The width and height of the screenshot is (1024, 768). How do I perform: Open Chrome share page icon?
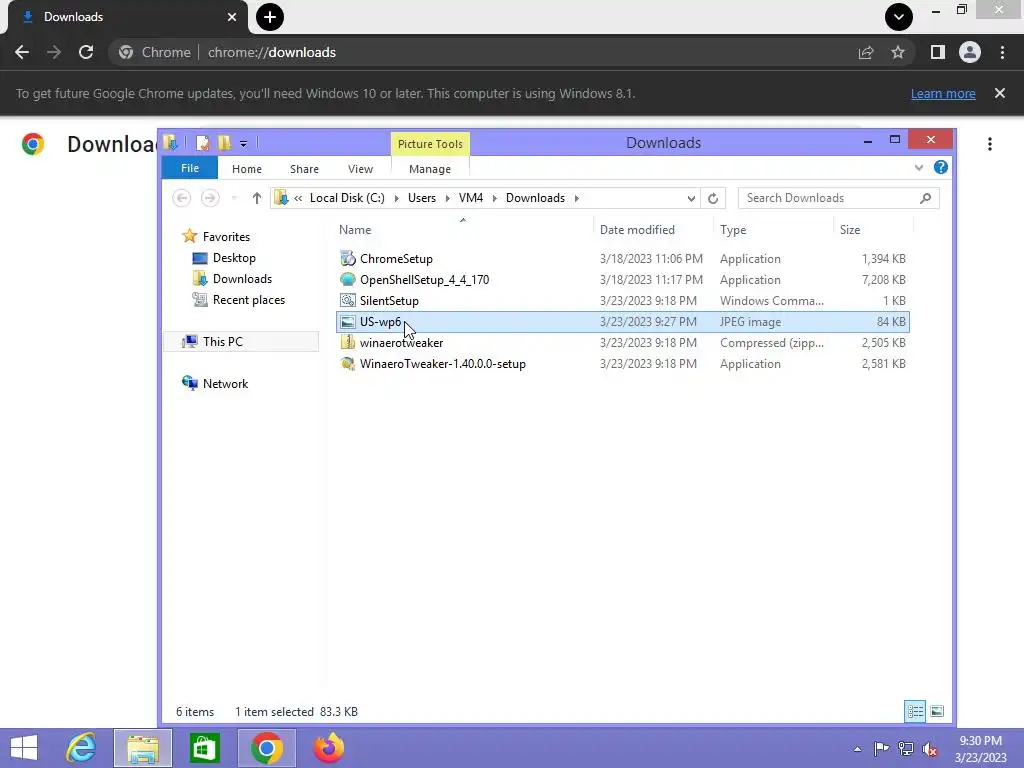(x=866, y=52)
